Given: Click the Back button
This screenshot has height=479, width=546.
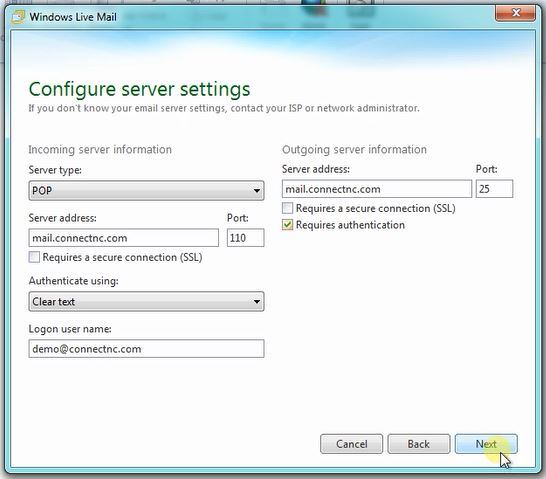Looking at the screenshot, I should click(x=419, y=444).
